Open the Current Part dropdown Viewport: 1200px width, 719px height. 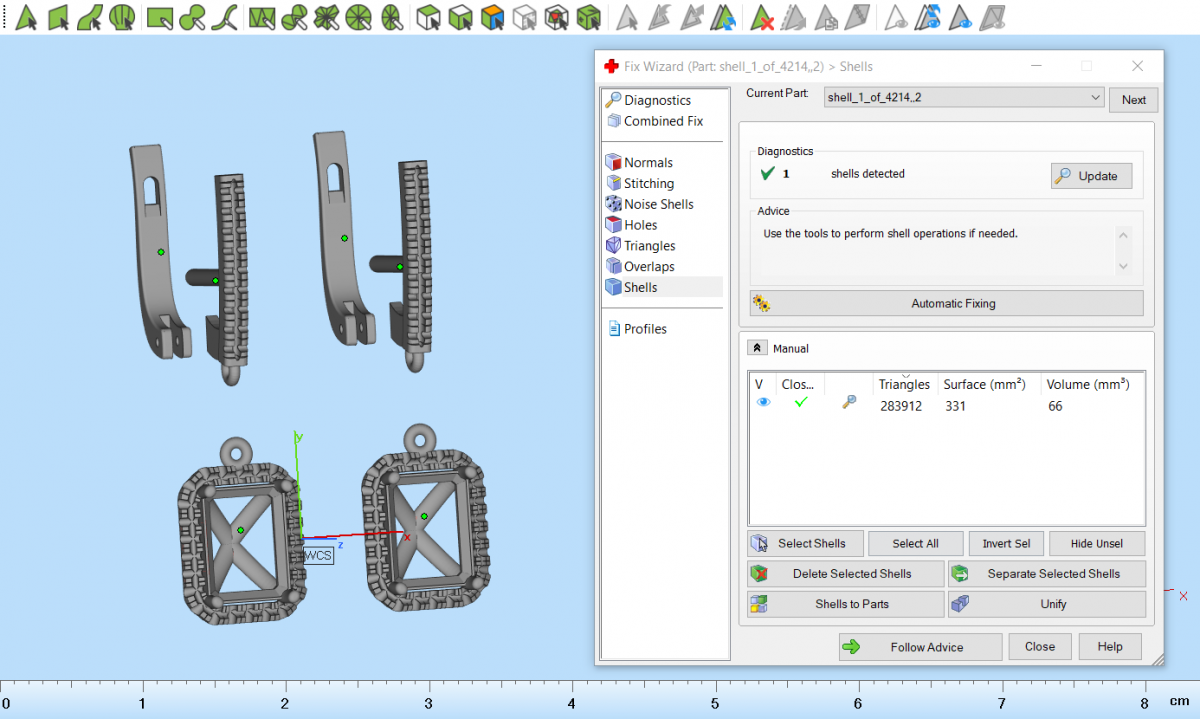pyautogui.click(x=1096, y=98)
